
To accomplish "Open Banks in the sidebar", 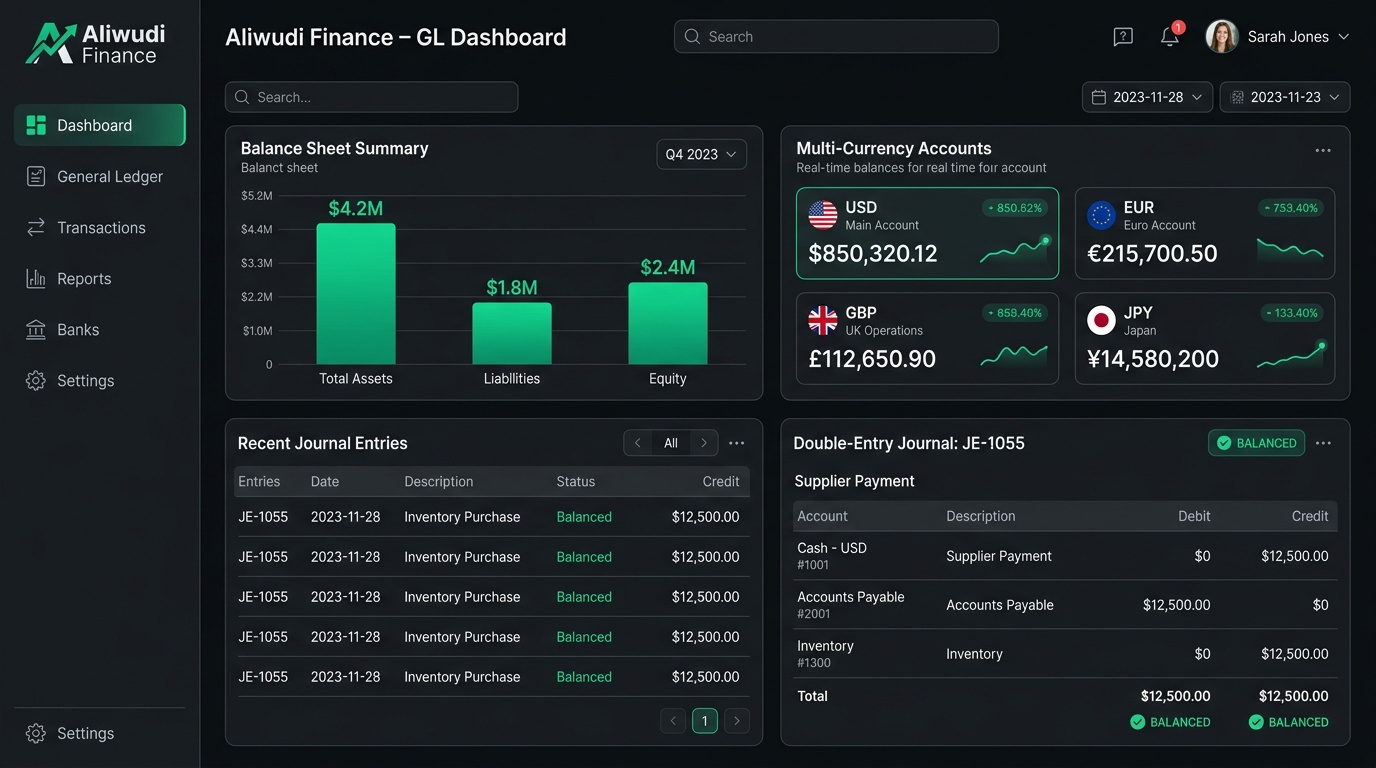I will [x=100, y=329].
